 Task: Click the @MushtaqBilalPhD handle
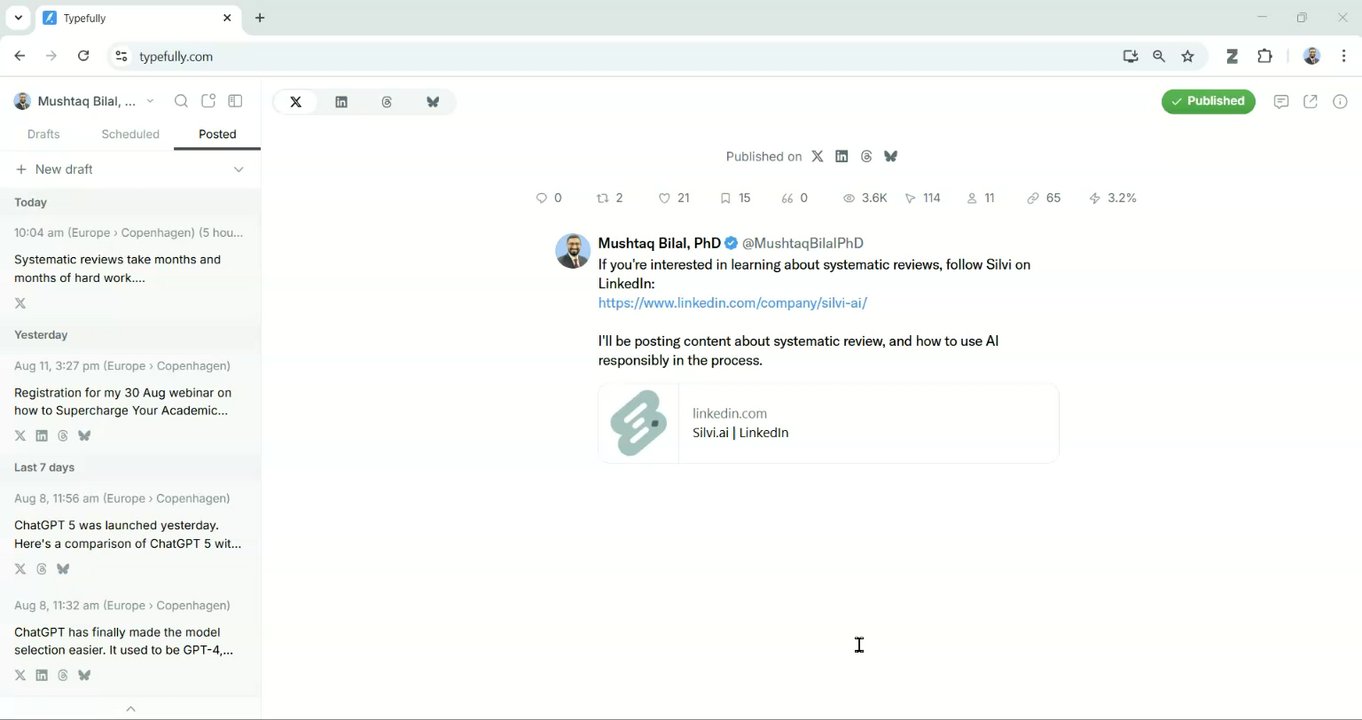[802, 243]
